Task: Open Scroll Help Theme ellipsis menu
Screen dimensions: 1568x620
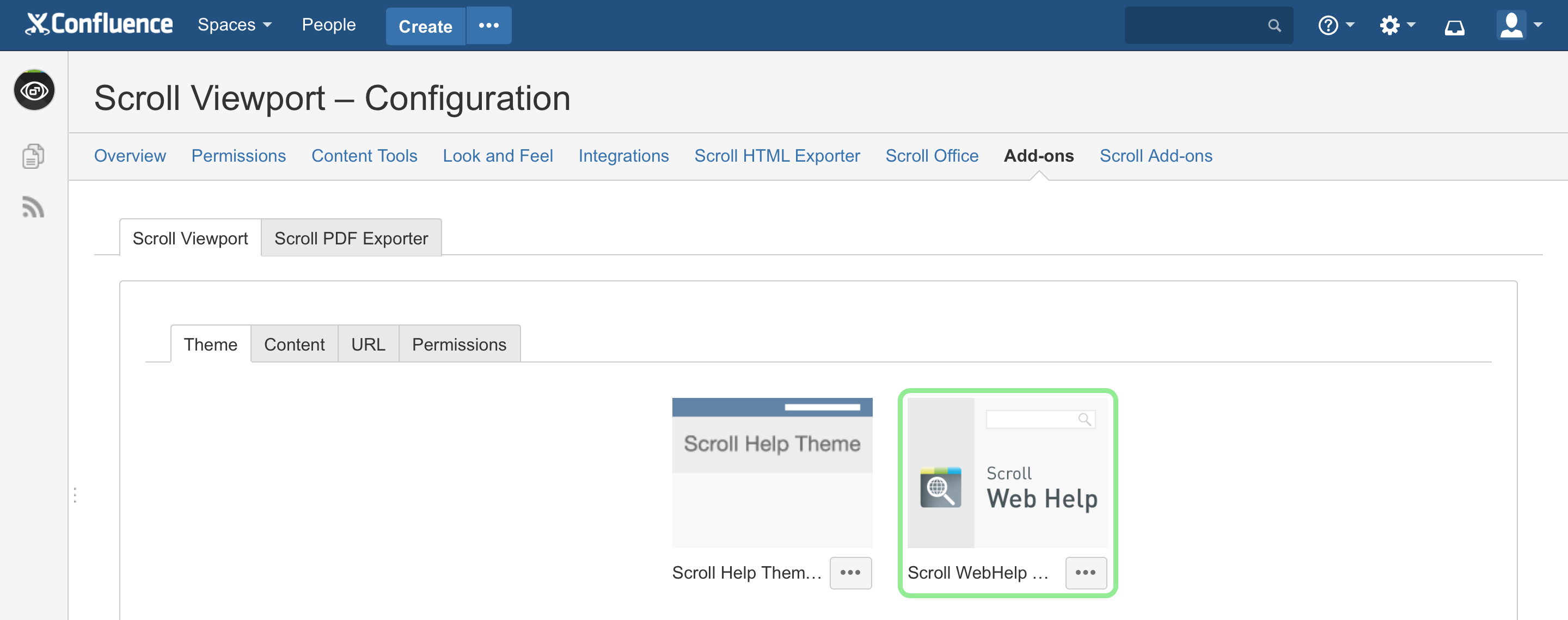Action: pyautogui.click(x=850, y=573)
